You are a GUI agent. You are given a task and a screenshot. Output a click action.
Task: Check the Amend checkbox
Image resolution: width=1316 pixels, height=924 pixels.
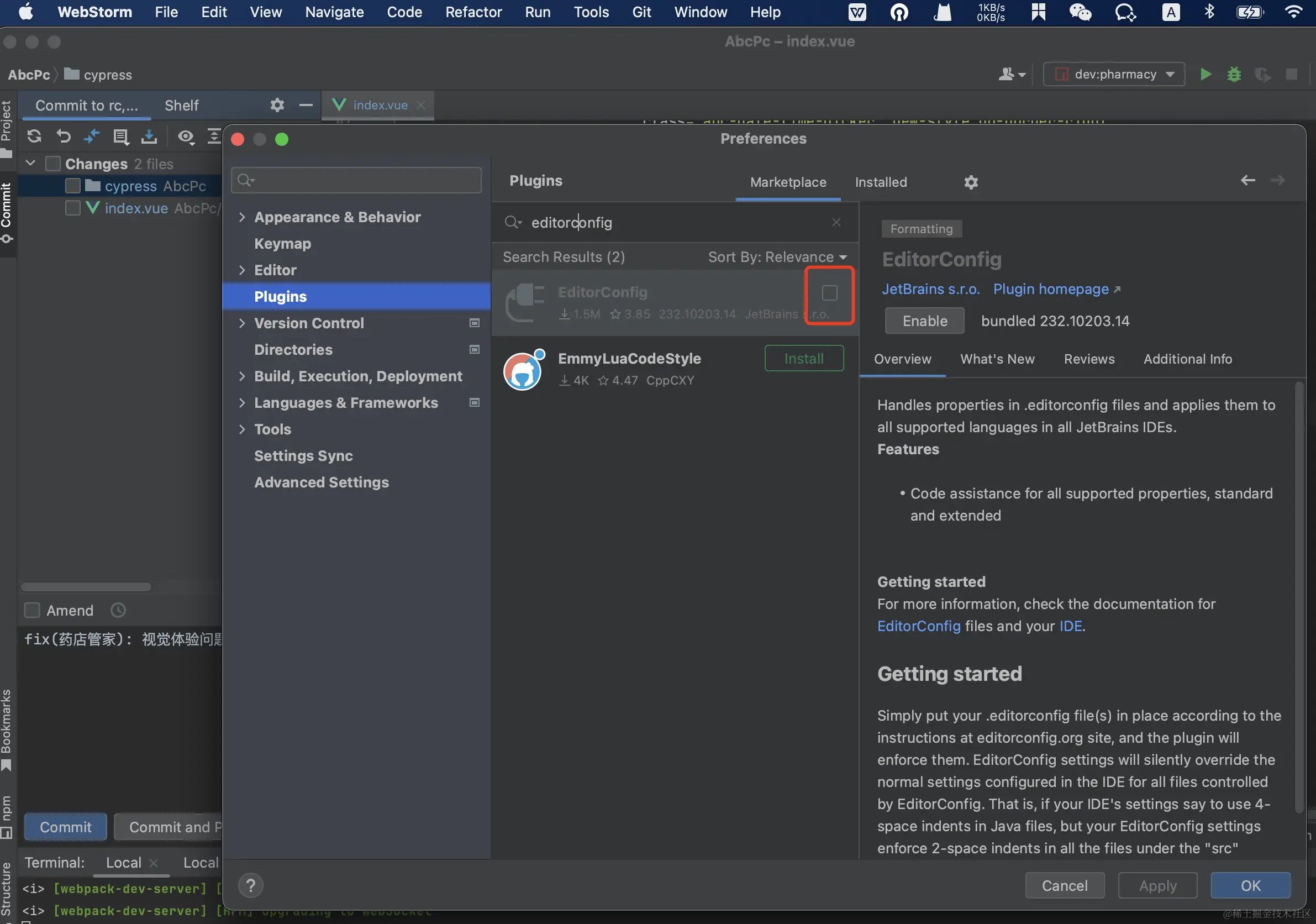pos(33,611)
